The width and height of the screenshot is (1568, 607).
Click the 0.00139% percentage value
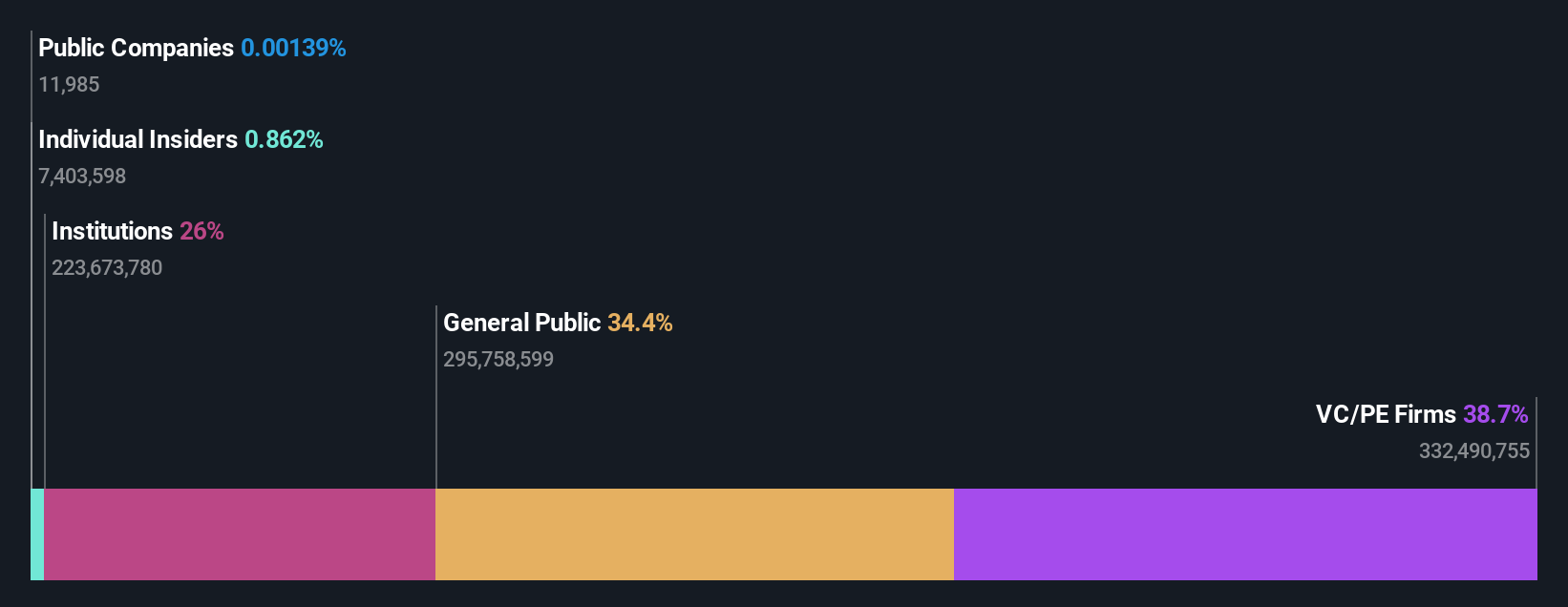coord(293,48)
